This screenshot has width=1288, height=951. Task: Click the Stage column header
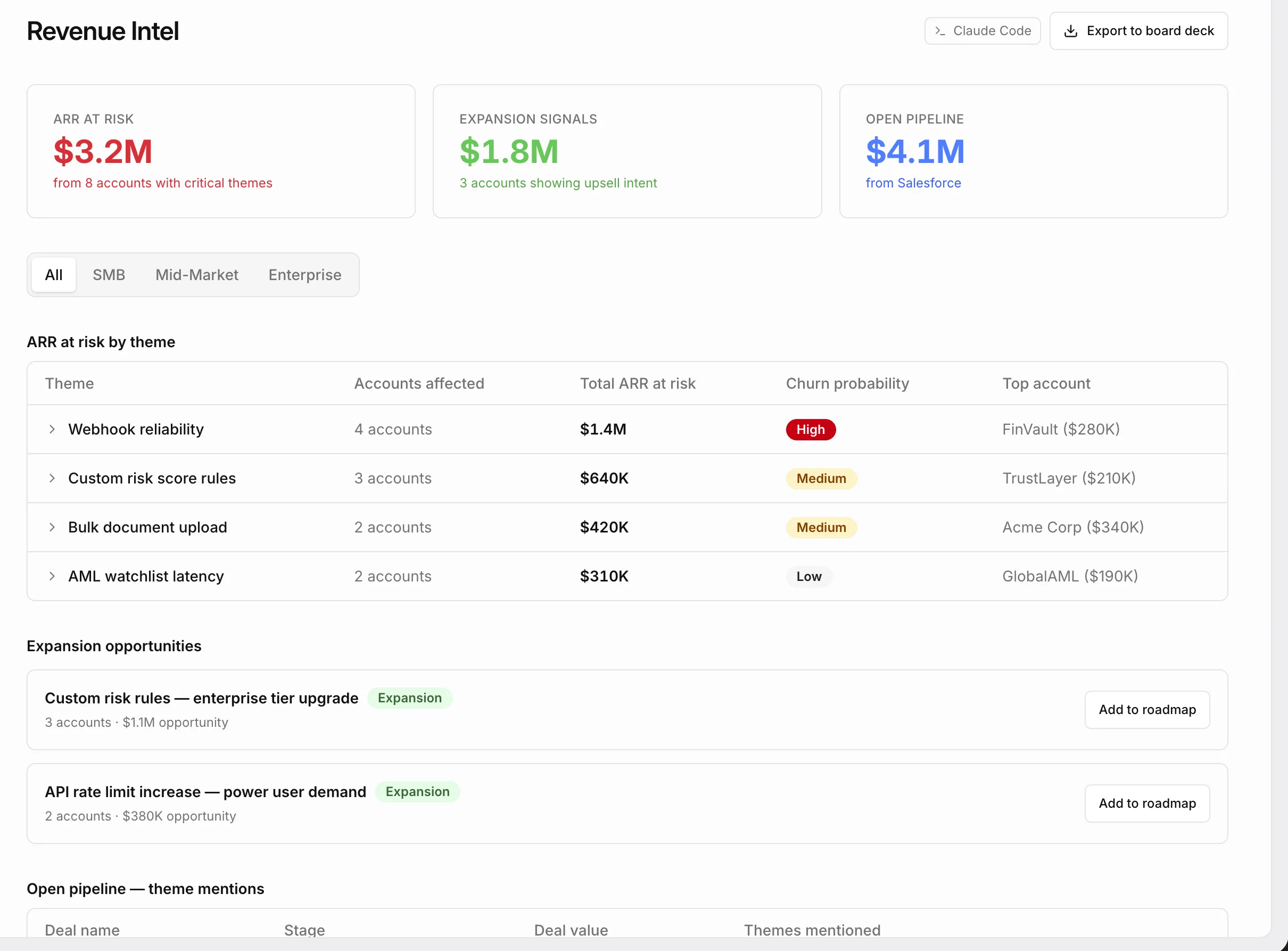[305, 930]
